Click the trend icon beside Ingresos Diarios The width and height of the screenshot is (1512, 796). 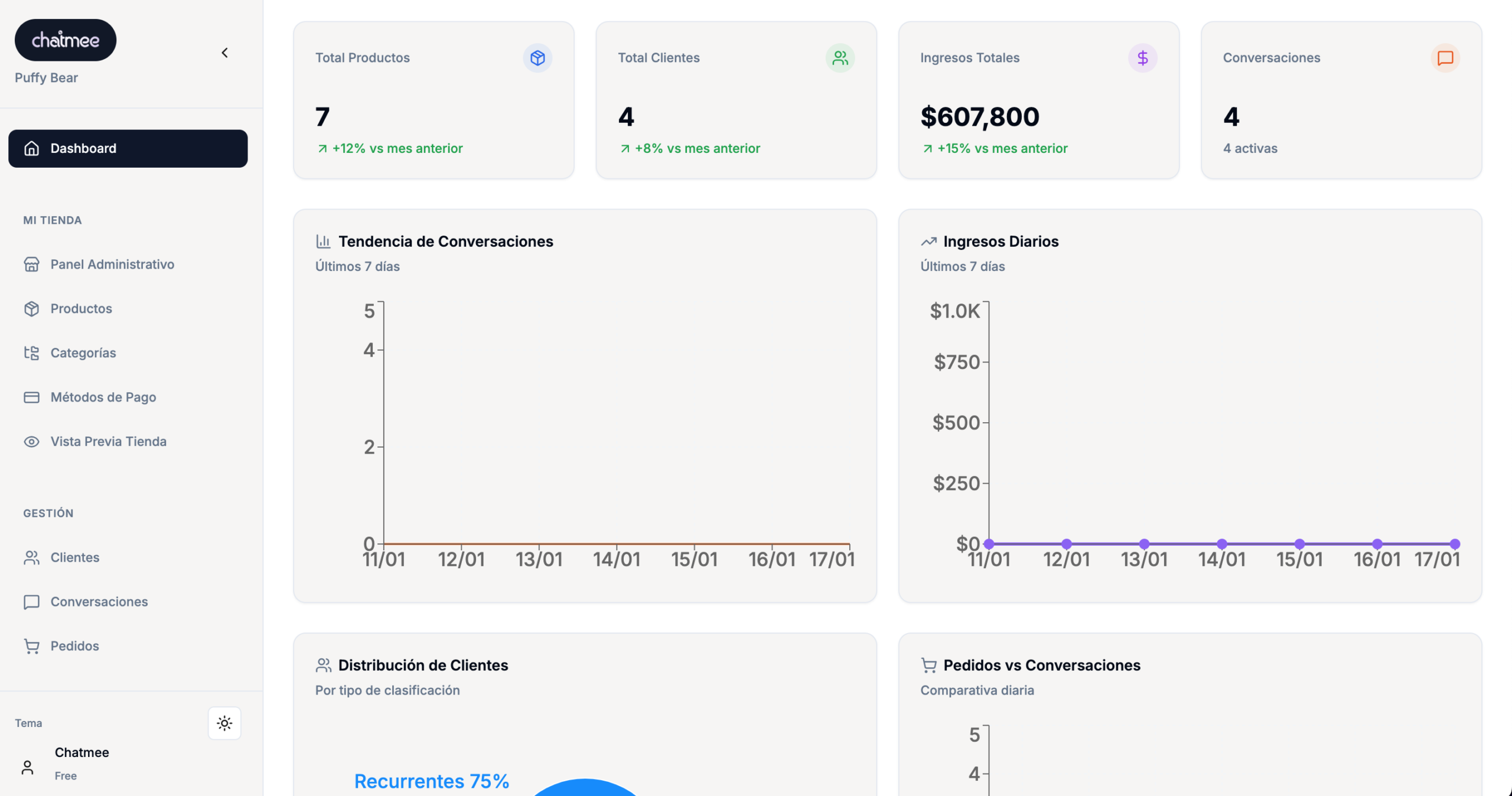[x=928, y=242]
